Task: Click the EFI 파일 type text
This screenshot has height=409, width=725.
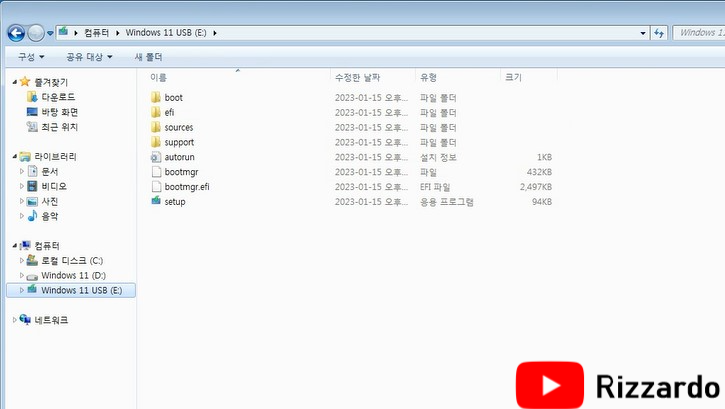Action: click(x=435, y=187)
